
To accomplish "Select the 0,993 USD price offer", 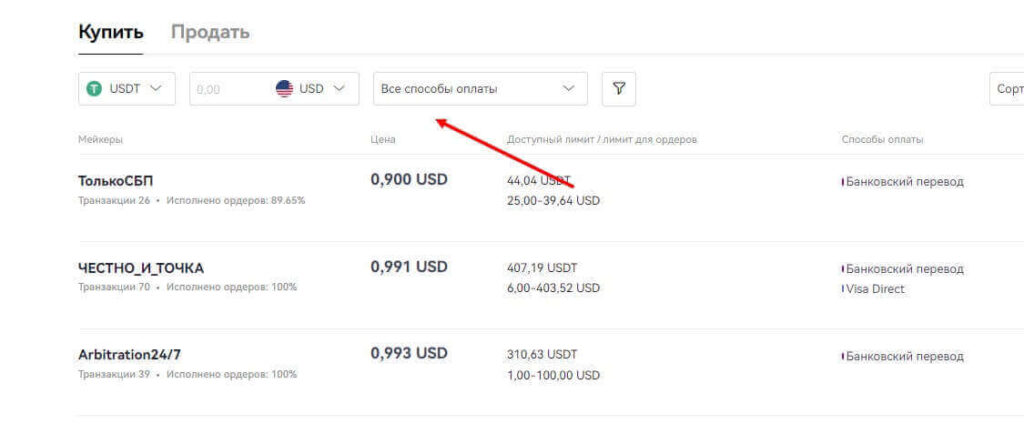I will click(x=409, y=354).
